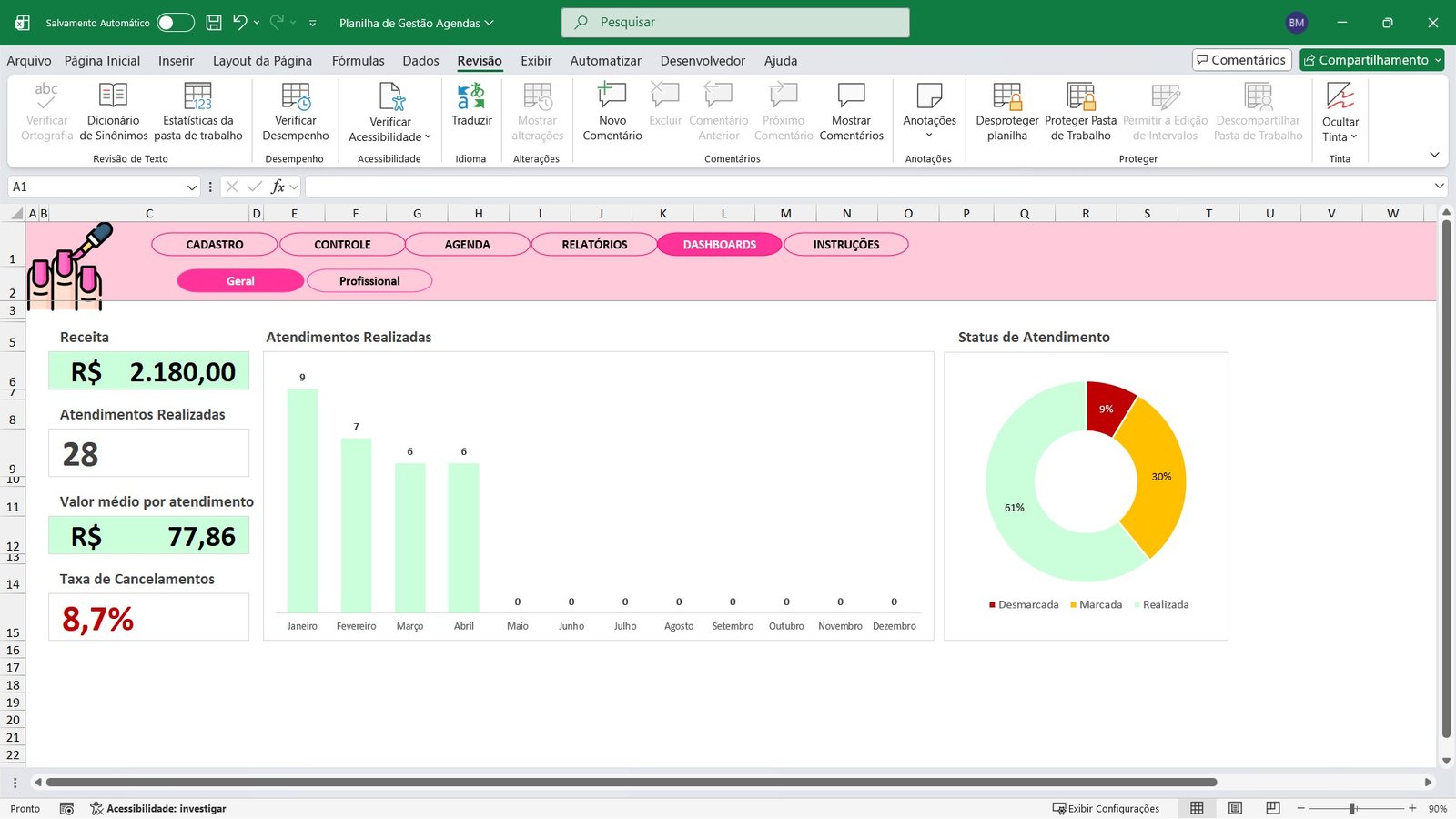Switch to Page Layout view in status bar

click(1235, 808)
